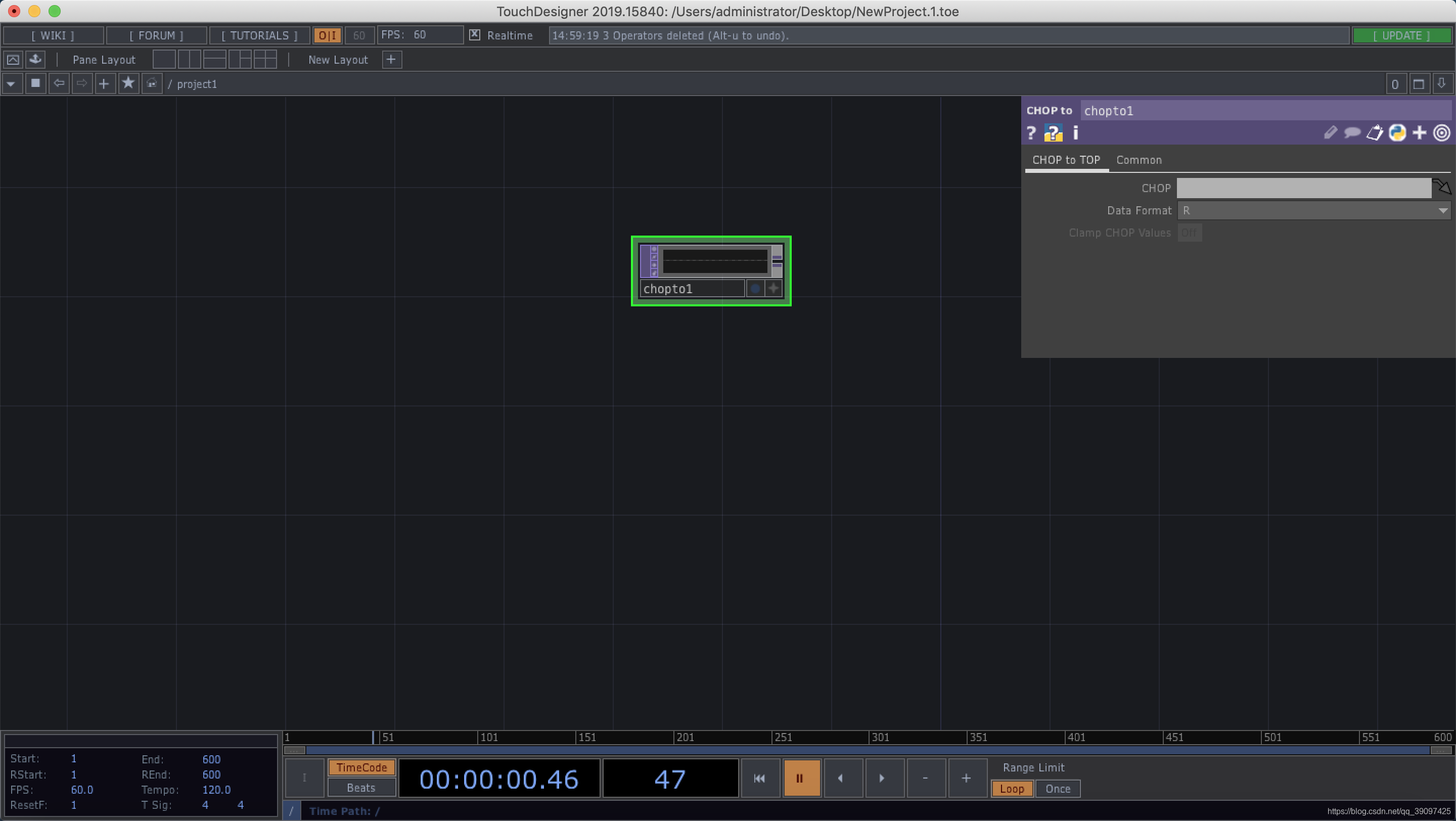
Task: Toggle the Clamp CHOP Values switch
Action: [1189, 233]
